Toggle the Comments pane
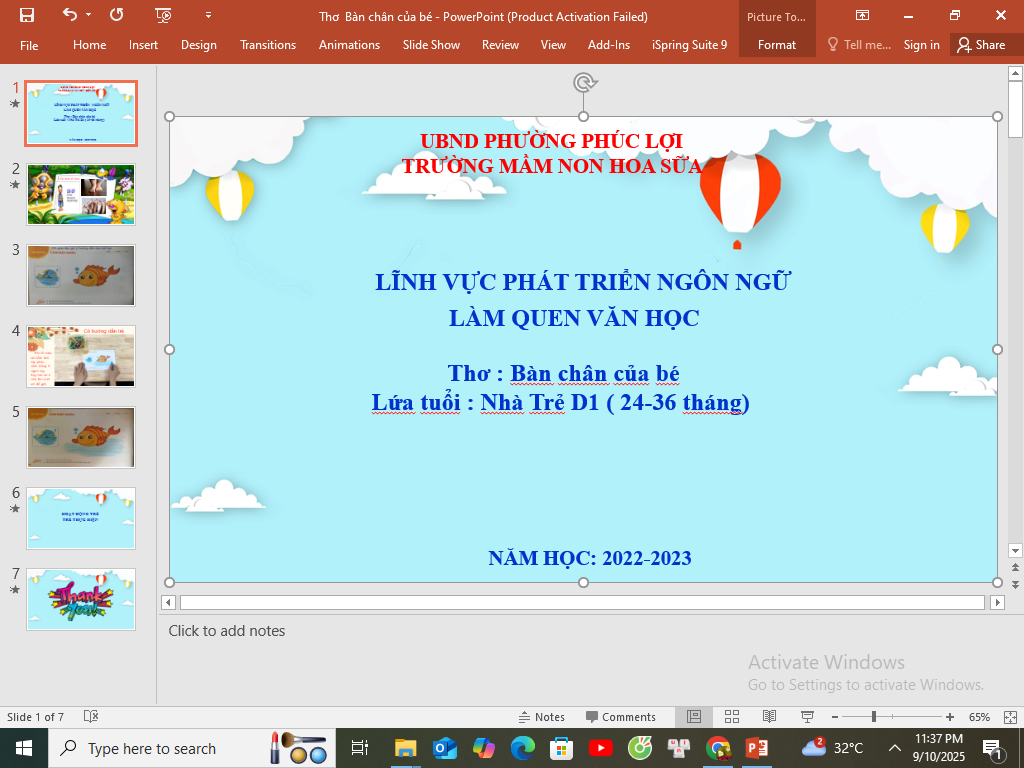The height and width of the screenshot is (768, 1024). point(620,717)
